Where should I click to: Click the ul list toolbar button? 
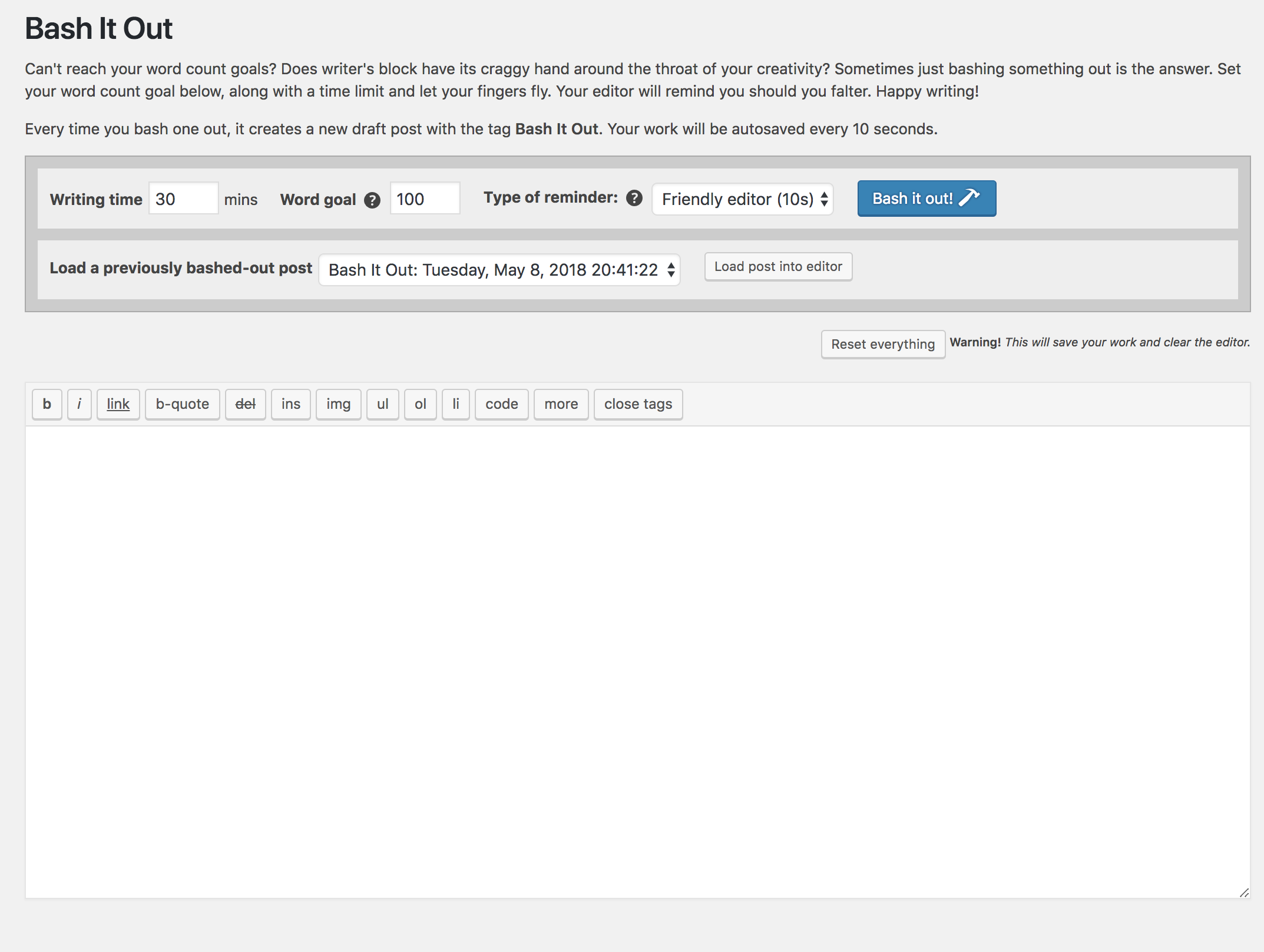click(382, 404)
